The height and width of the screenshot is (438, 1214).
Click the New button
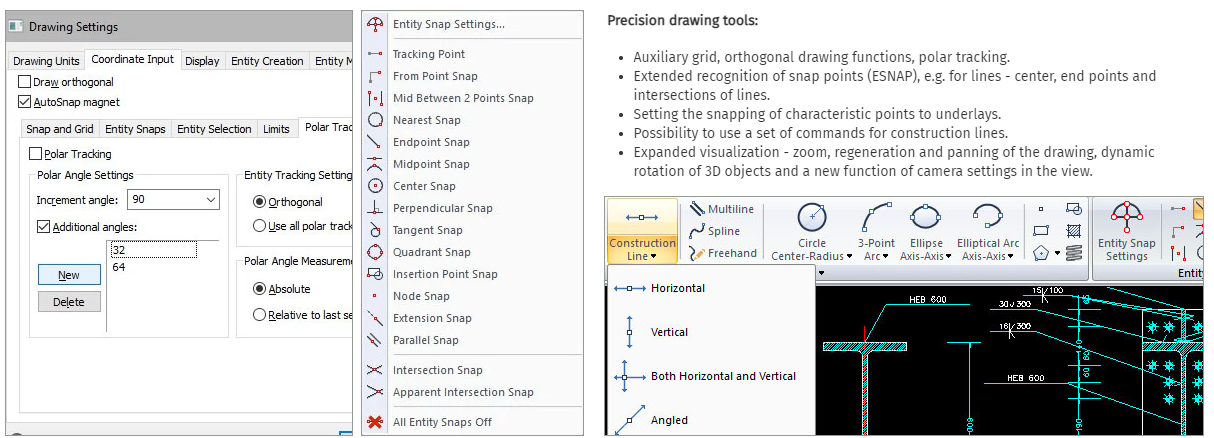69,275
